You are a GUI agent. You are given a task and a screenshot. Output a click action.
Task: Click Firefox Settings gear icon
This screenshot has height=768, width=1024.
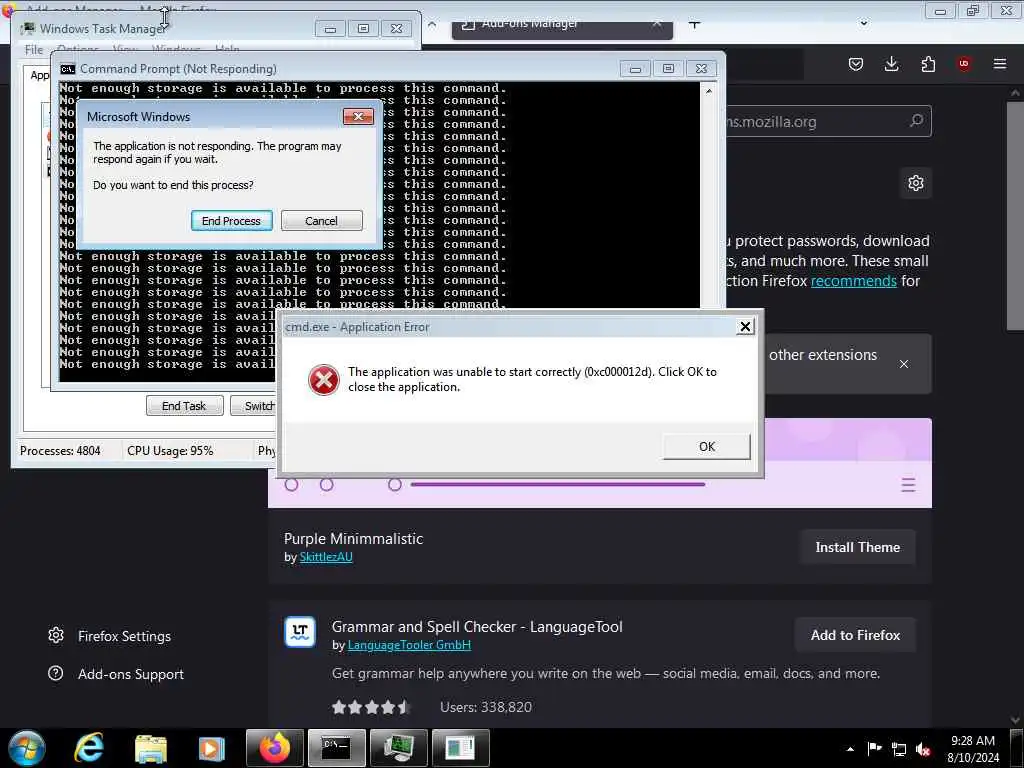[x=56, y=635]
